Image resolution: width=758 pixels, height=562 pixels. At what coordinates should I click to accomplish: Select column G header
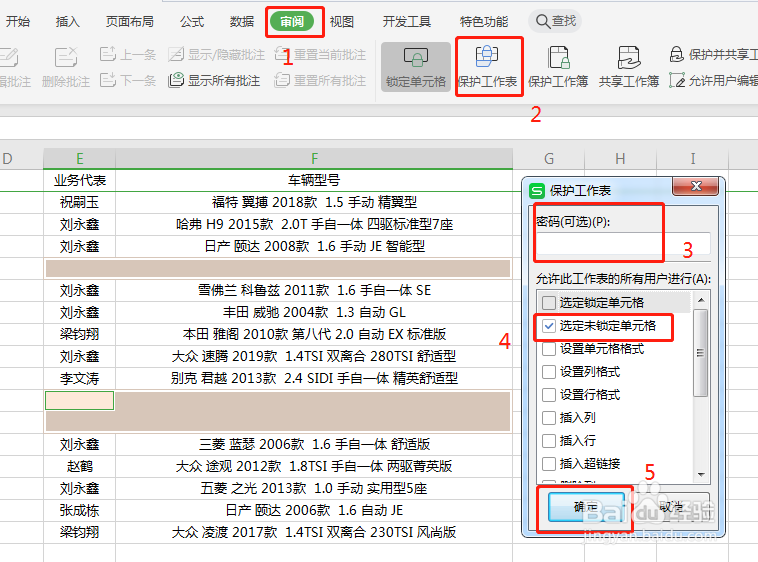pyautogui.click(x=549, y=159)
